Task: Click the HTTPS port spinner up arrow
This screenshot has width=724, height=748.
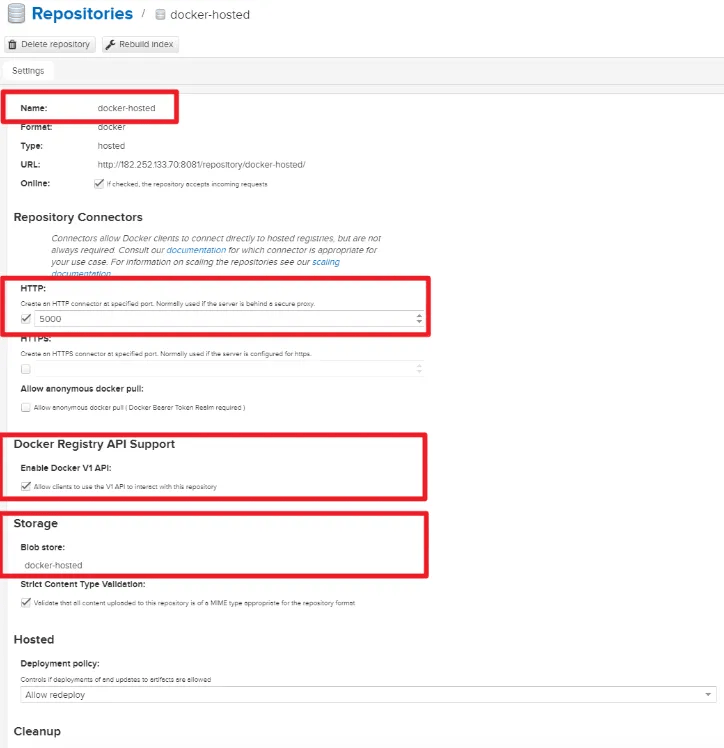Action: pyautogui.click(x=419, y=365)
